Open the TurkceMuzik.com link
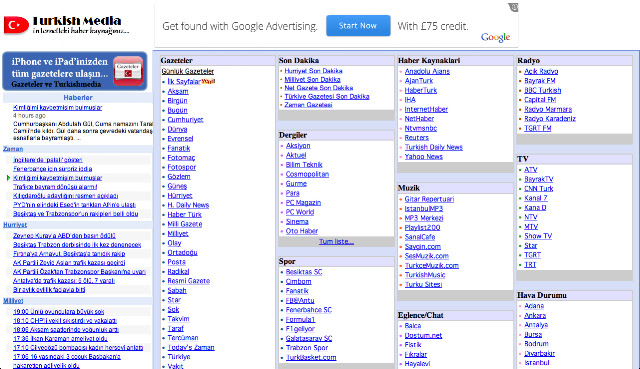Screen dimensions: 640x369 (432, 266)
